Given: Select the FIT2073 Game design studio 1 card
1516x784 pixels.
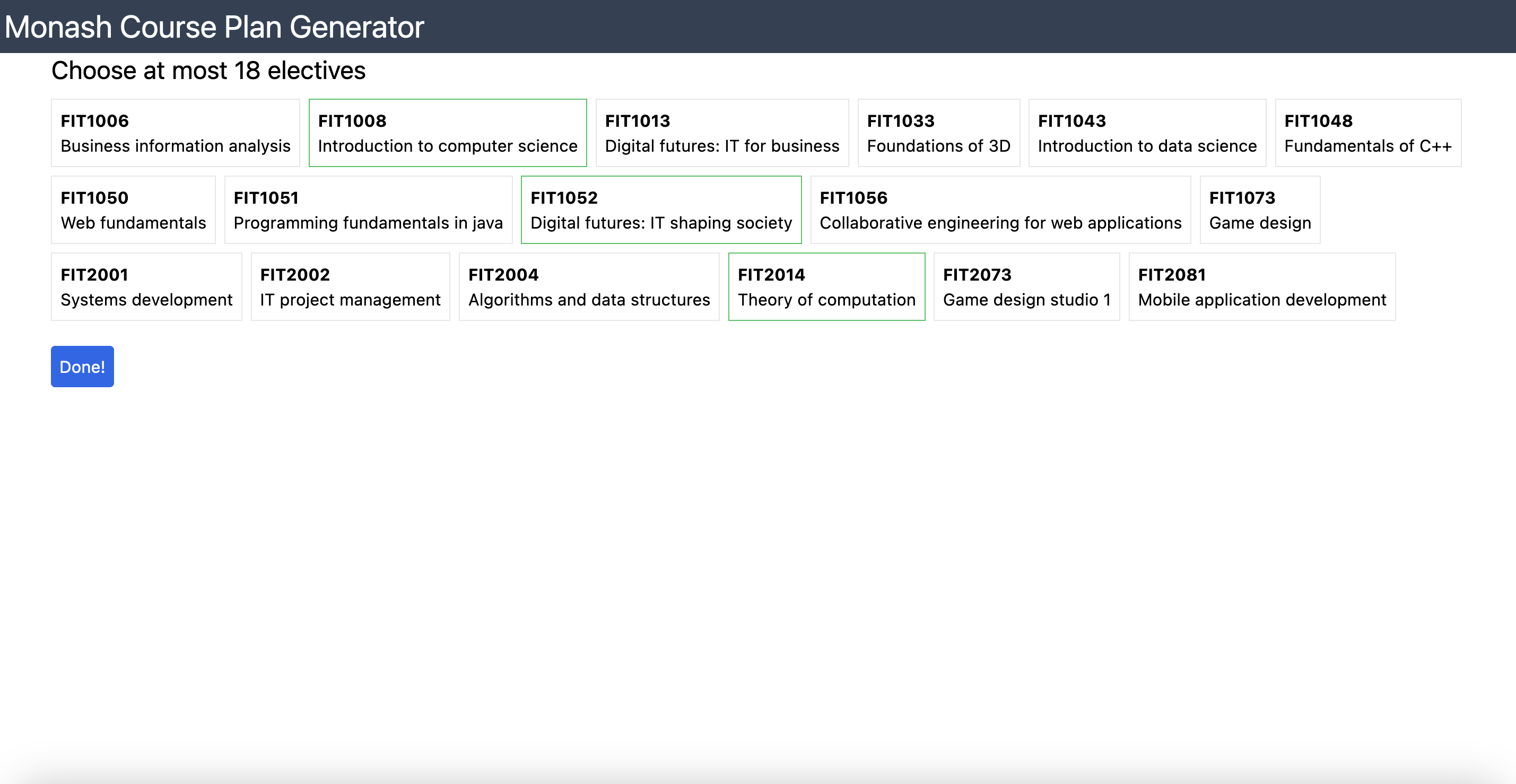Looking at the screenshot, I should click(x=1026, y=286).
